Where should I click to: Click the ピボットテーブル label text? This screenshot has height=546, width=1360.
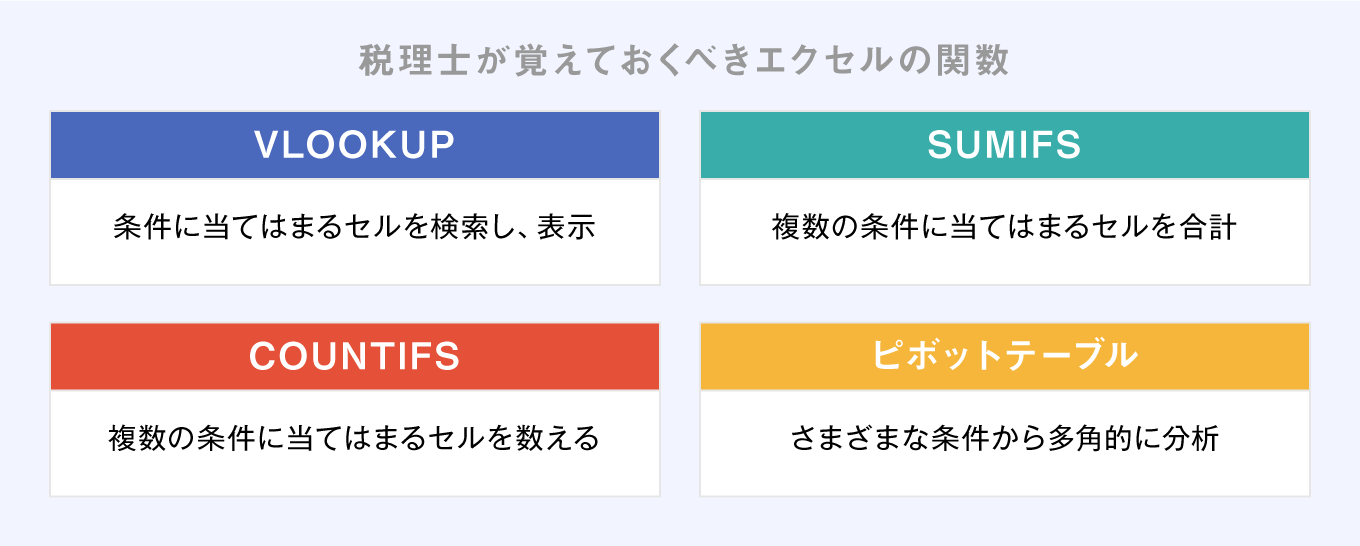(1005, 356)
